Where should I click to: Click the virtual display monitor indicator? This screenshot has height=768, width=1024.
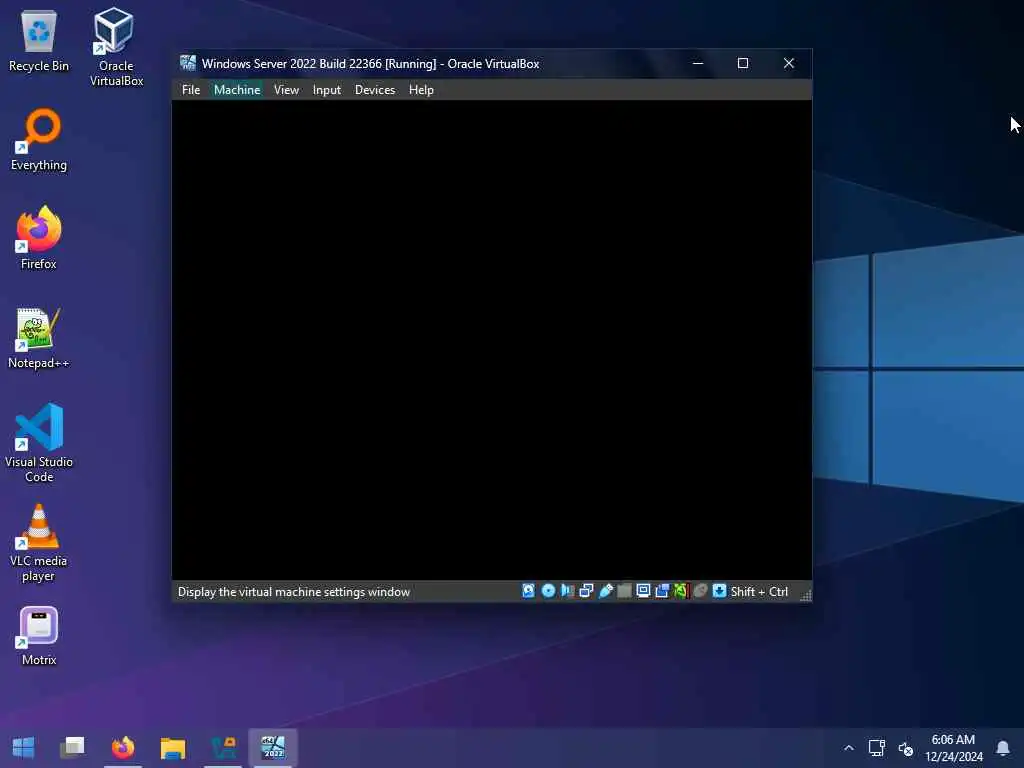coord(643,591)
